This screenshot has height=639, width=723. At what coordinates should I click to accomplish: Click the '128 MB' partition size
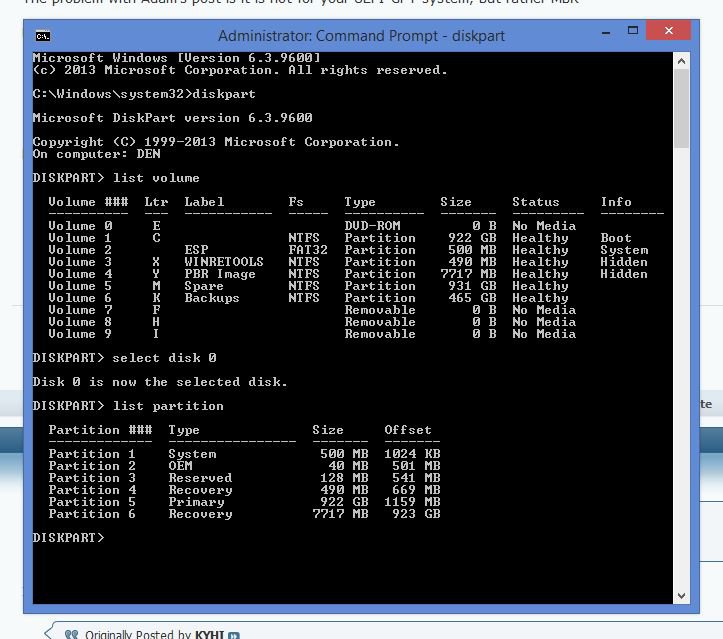tap(344, 478)
